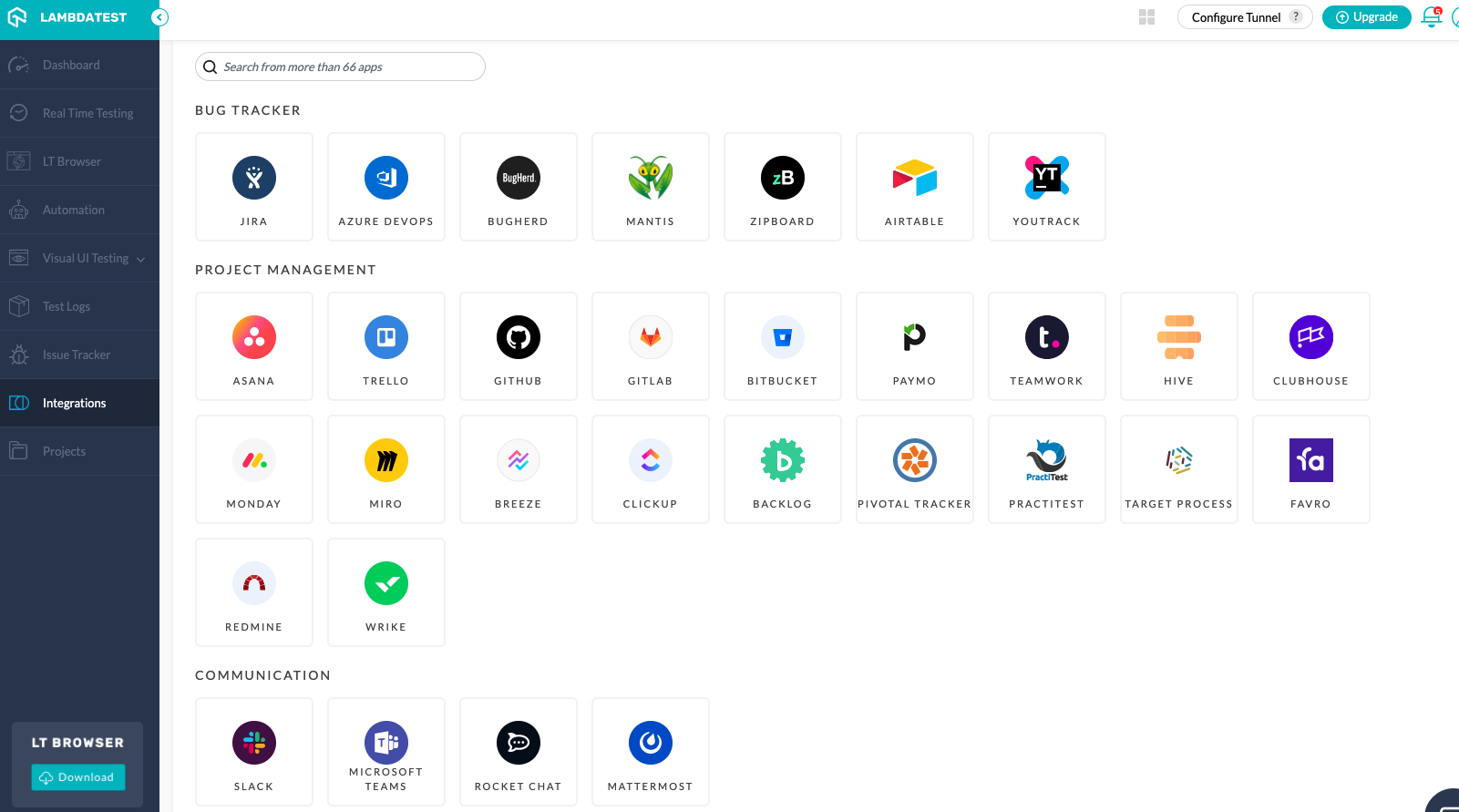The image size is (1459, 812).
Task: Select the Airtable integration icon
Action: [x=915, y=178]
